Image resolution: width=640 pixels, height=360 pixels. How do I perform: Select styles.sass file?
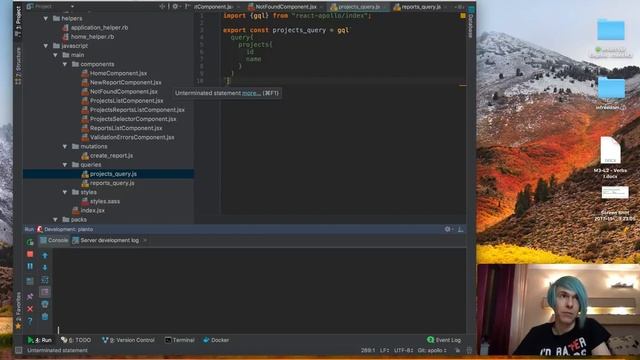(104, 201)
